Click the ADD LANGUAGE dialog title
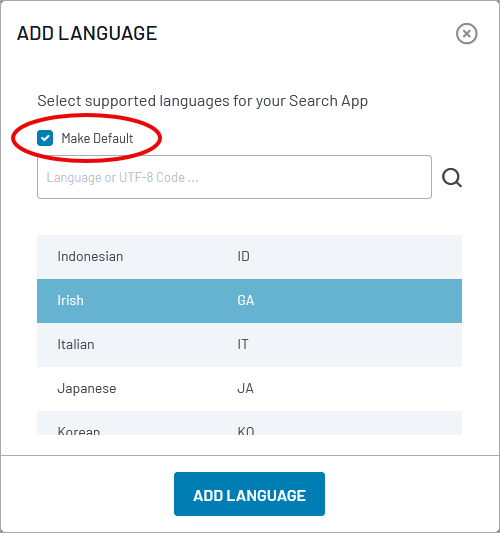This screenshot has width=500, height=533. pyautogui.click(x=87, y=33)
